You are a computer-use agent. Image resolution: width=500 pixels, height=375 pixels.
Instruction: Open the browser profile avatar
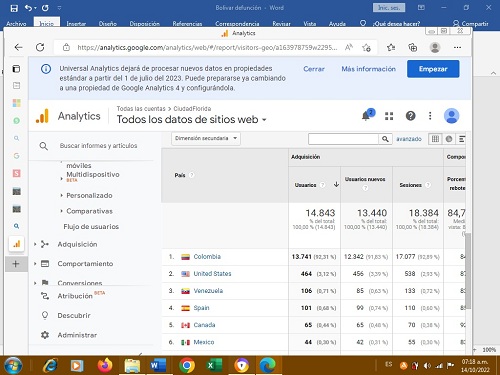tap(435, 47)
